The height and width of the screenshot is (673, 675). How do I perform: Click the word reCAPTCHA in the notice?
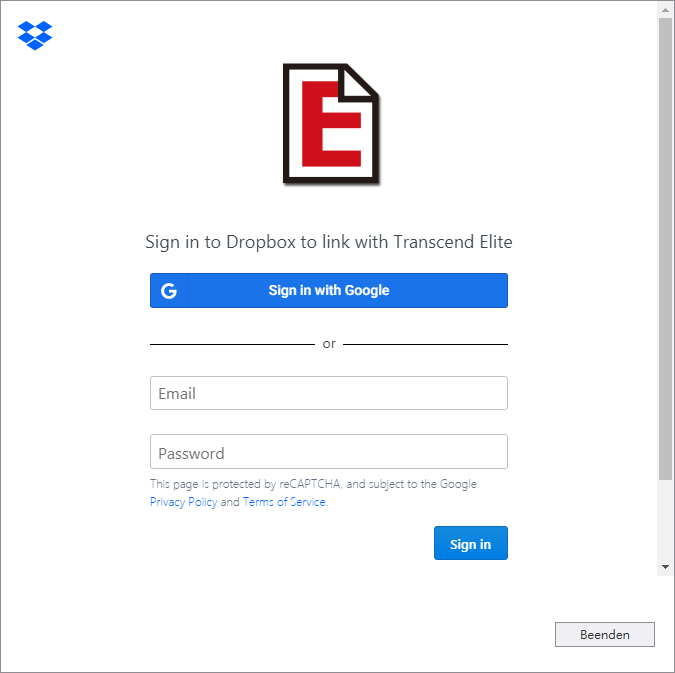(x=310, y=484)
